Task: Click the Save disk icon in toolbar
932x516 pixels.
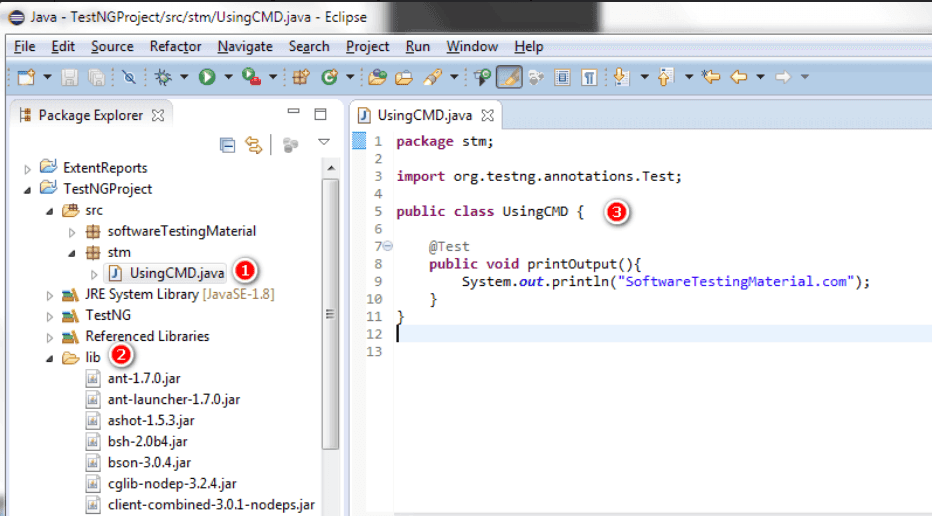Action: click(x=70, y=77)
